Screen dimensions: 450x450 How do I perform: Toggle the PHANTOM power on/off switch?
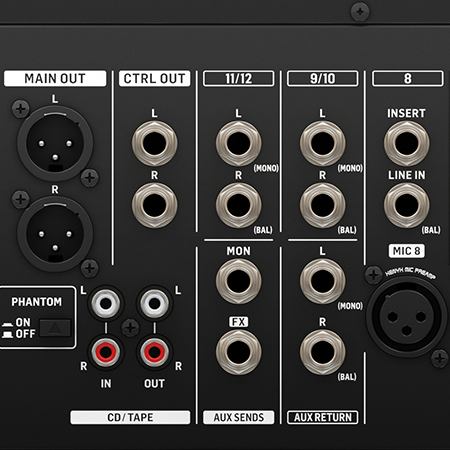(55, 328)
